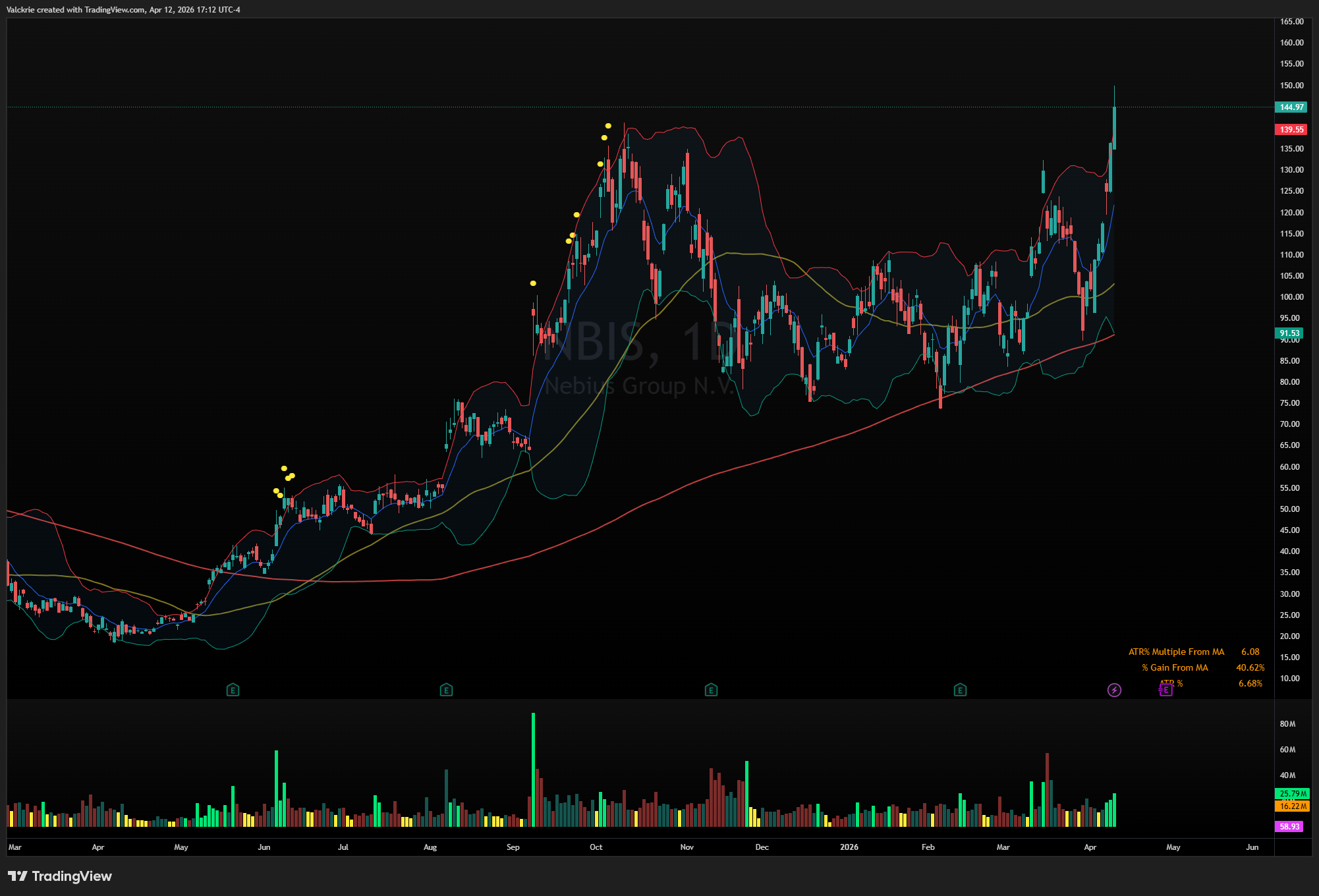Click the % Gain From MA label

point(1175,667)
